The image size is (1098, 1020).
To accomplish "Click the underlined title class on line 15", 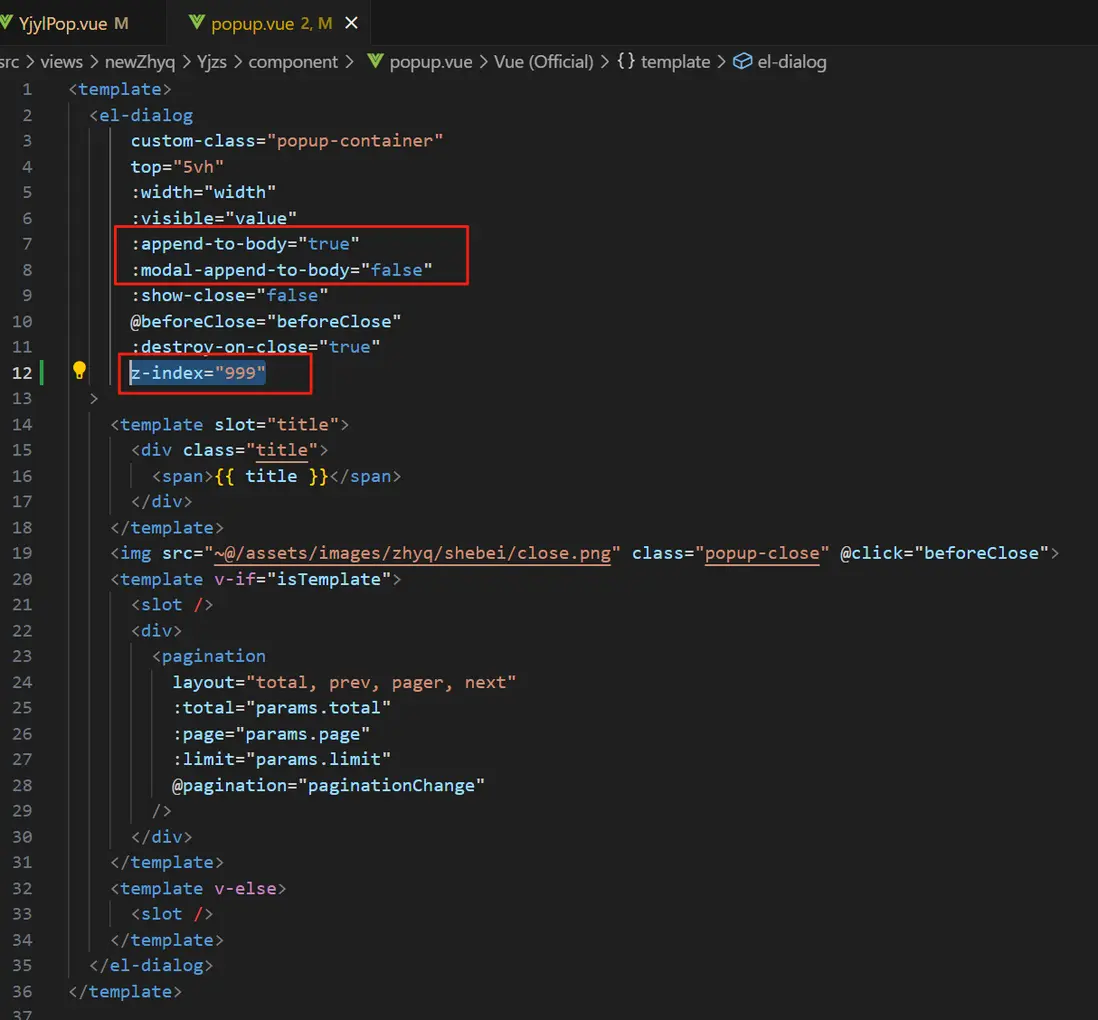I will 282,450.
